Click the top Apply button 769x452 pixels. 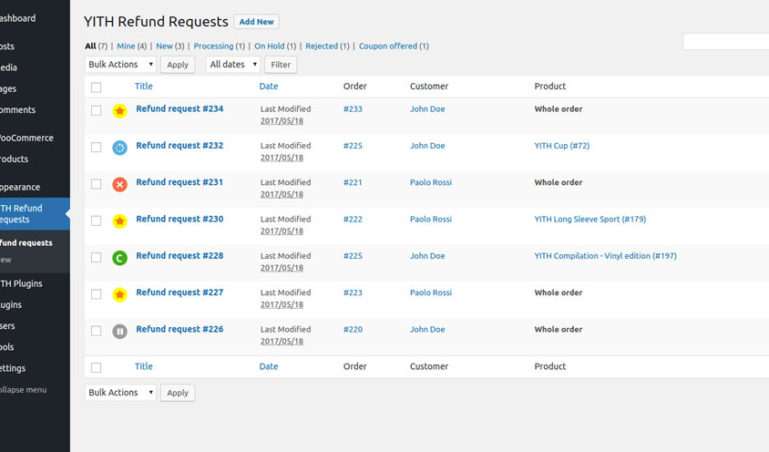point(178,65)
